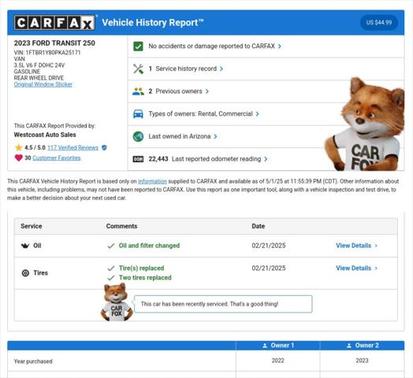Click the globe icon beside Last owned in Arizona
413x378 pixels.
(138, 136)
